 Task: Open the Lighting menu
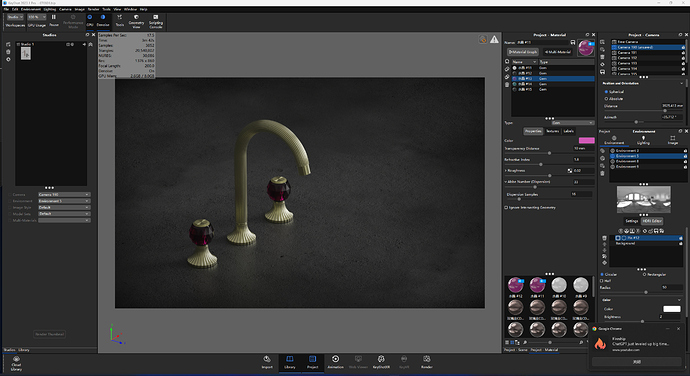click(49, 9)
